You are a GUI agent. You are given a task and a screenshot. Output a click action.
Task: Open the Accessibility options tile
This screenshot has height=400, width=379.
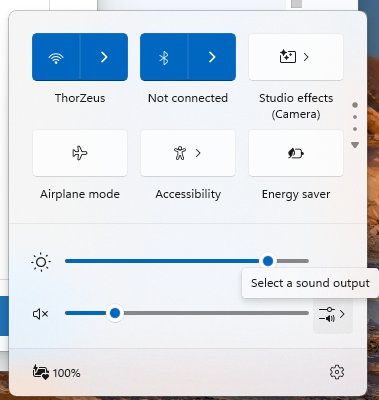pyautogui.click(x=188, y=153)
